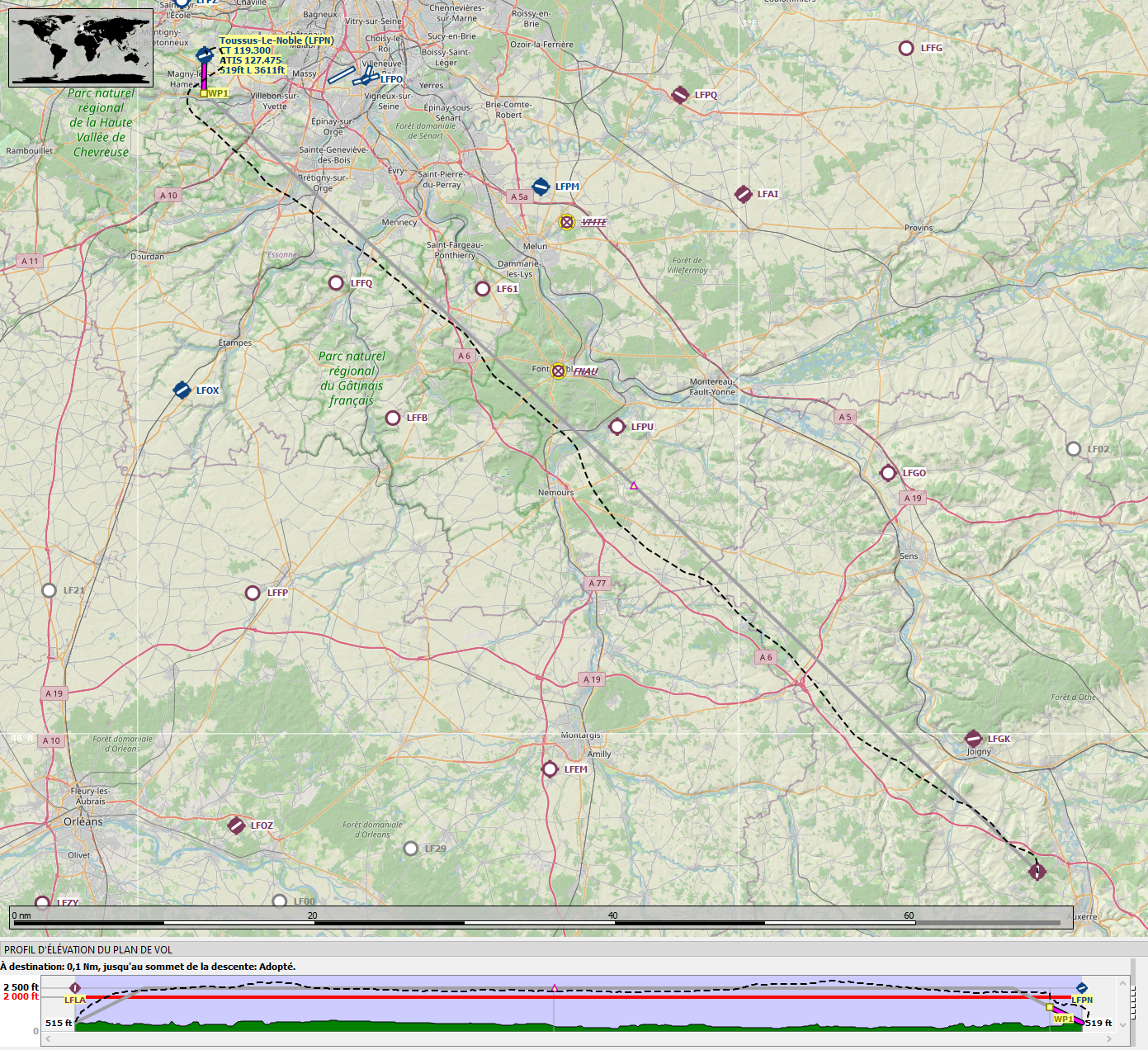Click the elevation profile's left scroll arrow
The height and width of the screenshot is (1050, 1148).
pyautogui.click(x=48, y=1038)
